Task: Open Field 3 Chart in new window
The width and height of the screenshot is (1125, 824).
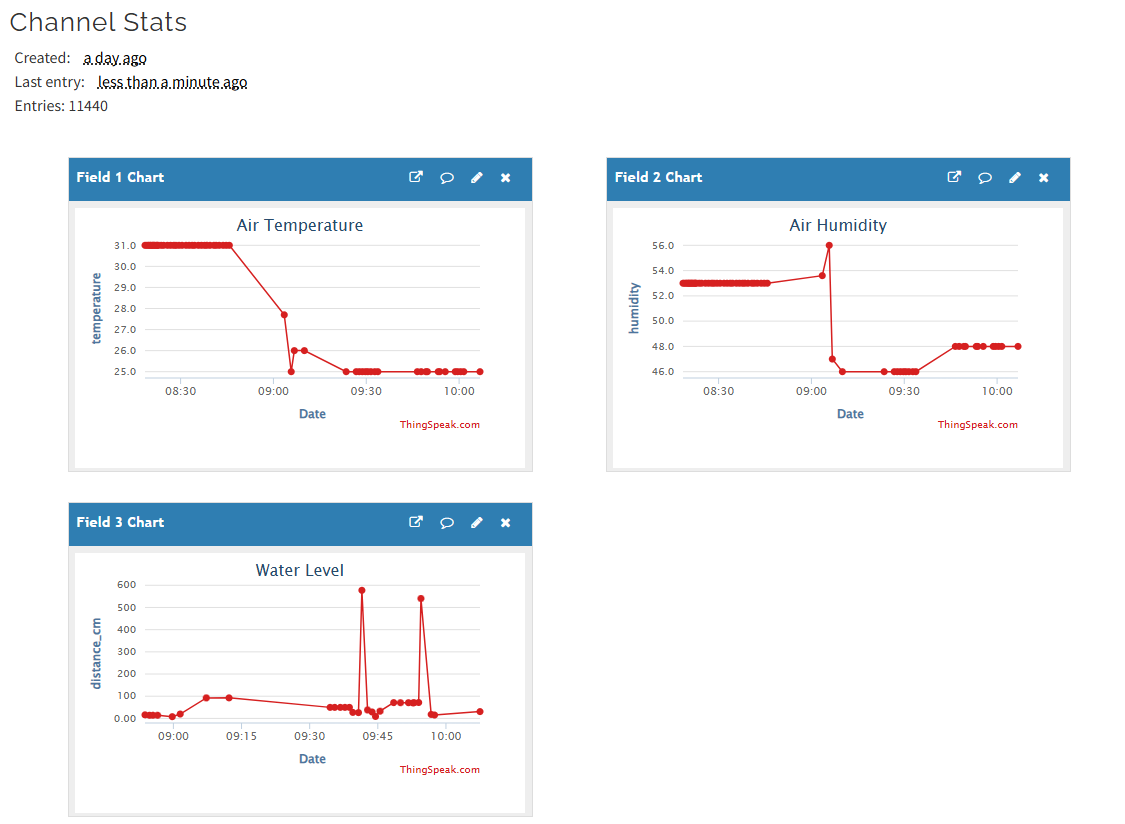Action: click(415, 523)
